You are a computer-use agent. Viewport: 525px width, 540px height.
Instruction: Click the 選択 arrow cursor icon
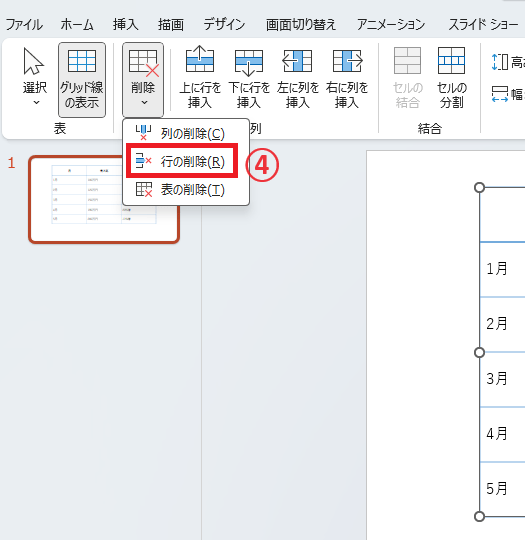point(34,62)
